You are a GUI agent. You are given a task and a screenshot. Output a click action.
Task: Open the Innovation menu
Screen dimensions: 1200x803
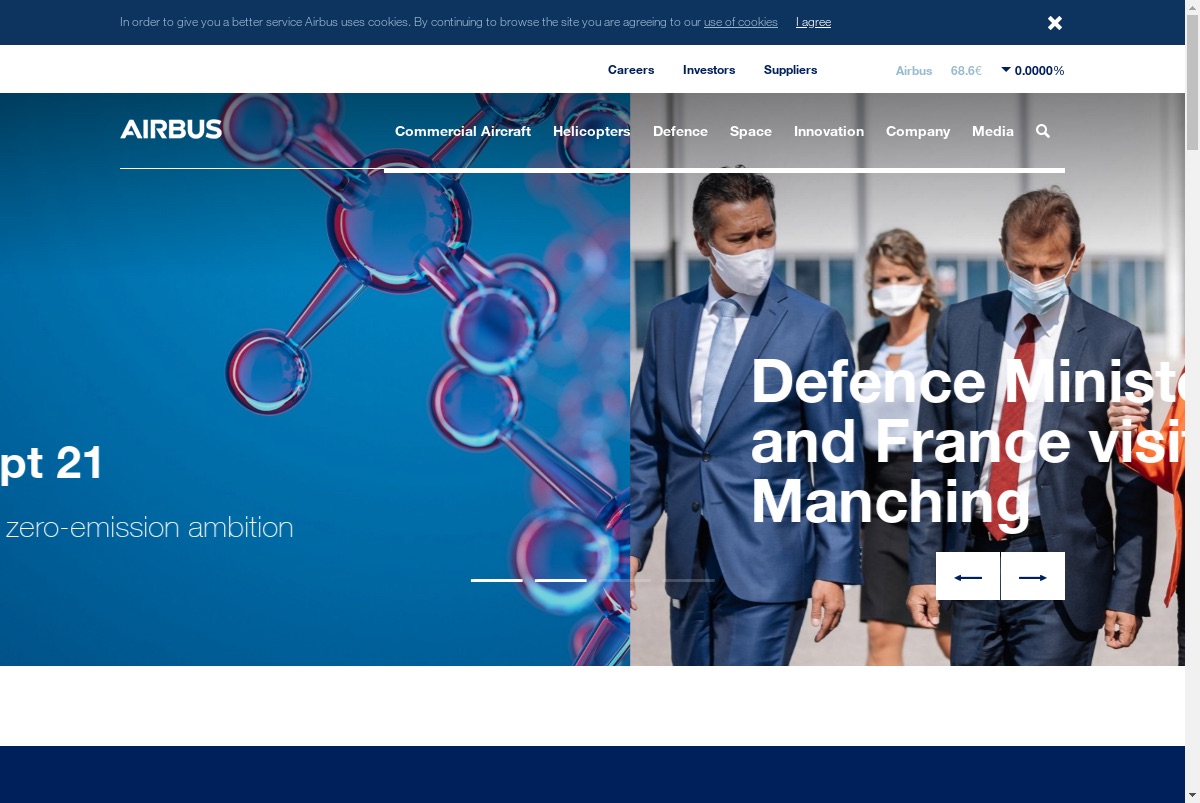[829, 131]
